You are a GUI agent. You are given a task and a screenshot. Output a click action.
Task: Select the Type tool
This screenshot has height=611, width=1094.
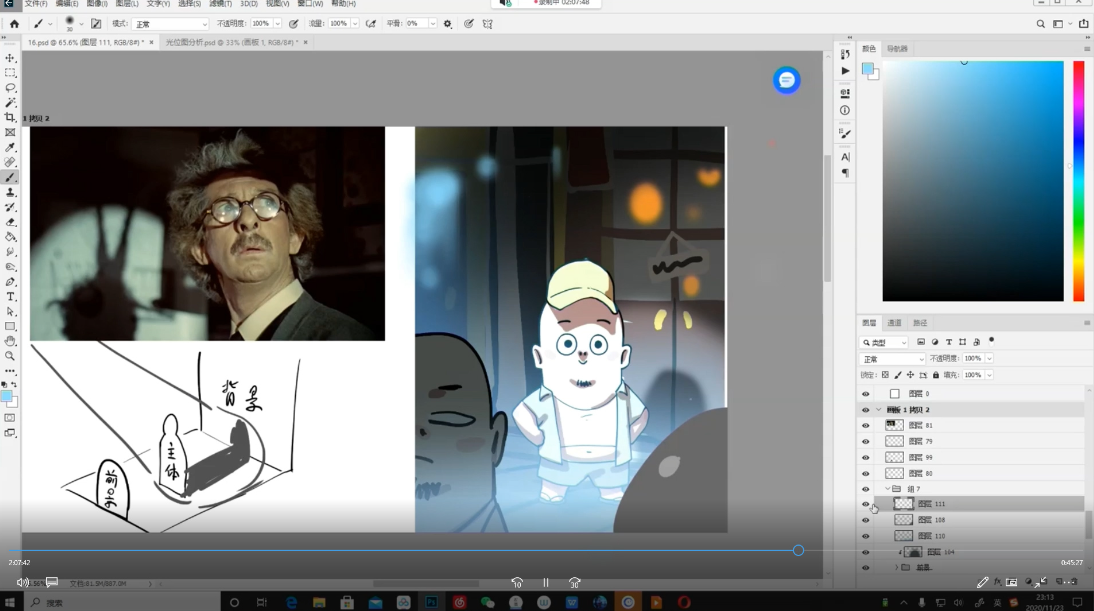click(10, 296)
